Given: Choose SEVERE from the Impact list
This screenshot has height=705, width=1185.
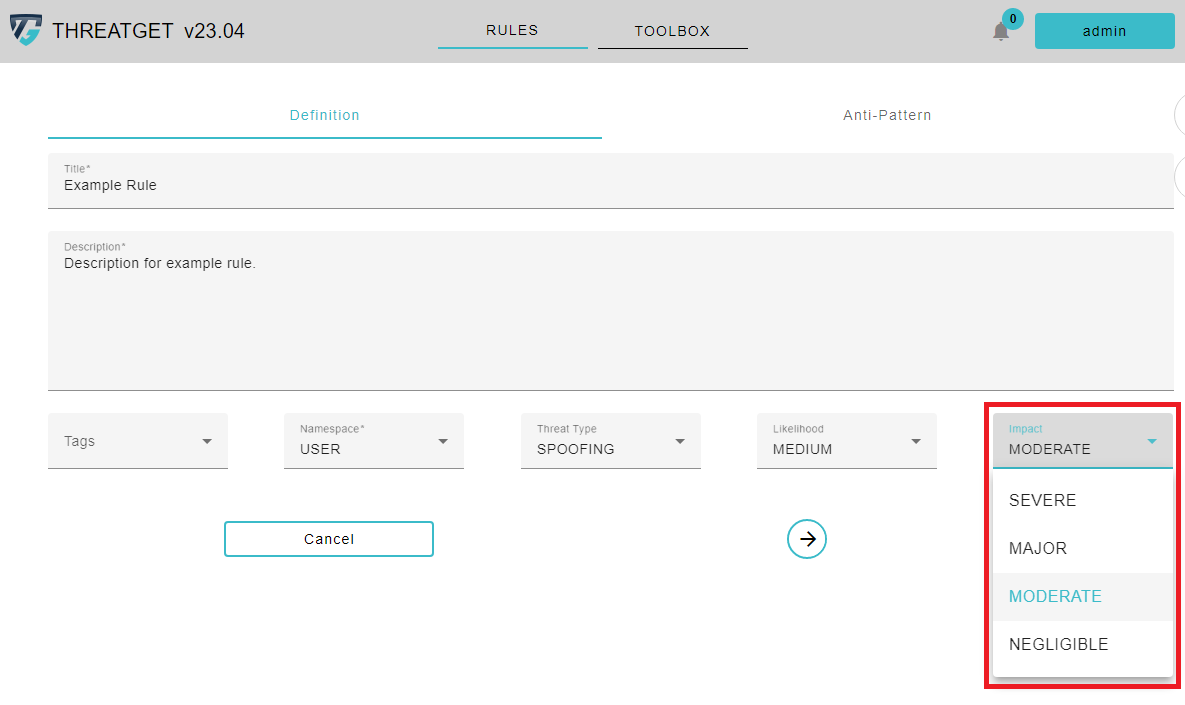Looking at the screenshot, I should [1043, 500].
